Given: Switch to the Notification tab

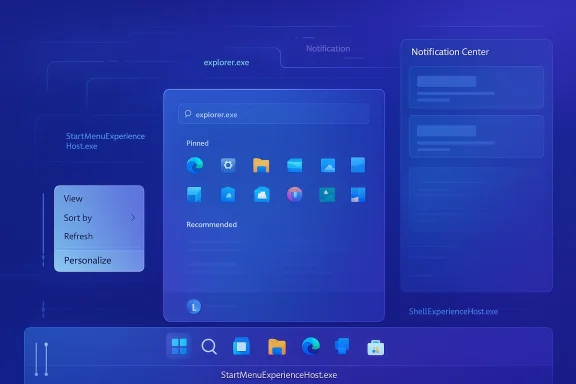Looking at the screenshot, I should (328, 49).
